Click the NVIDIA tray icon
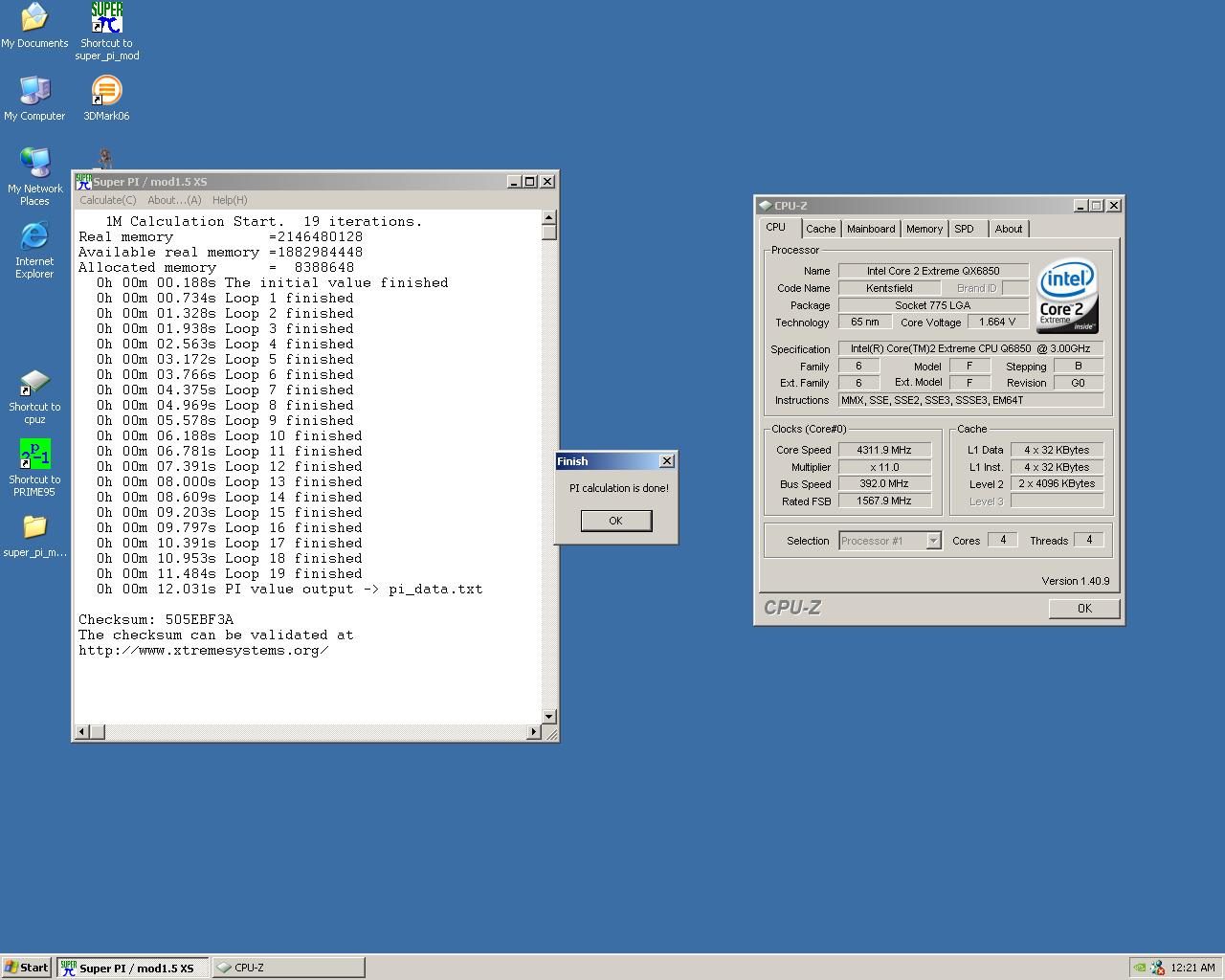This screenshot has height=980, width=1225. point(1140,968)
